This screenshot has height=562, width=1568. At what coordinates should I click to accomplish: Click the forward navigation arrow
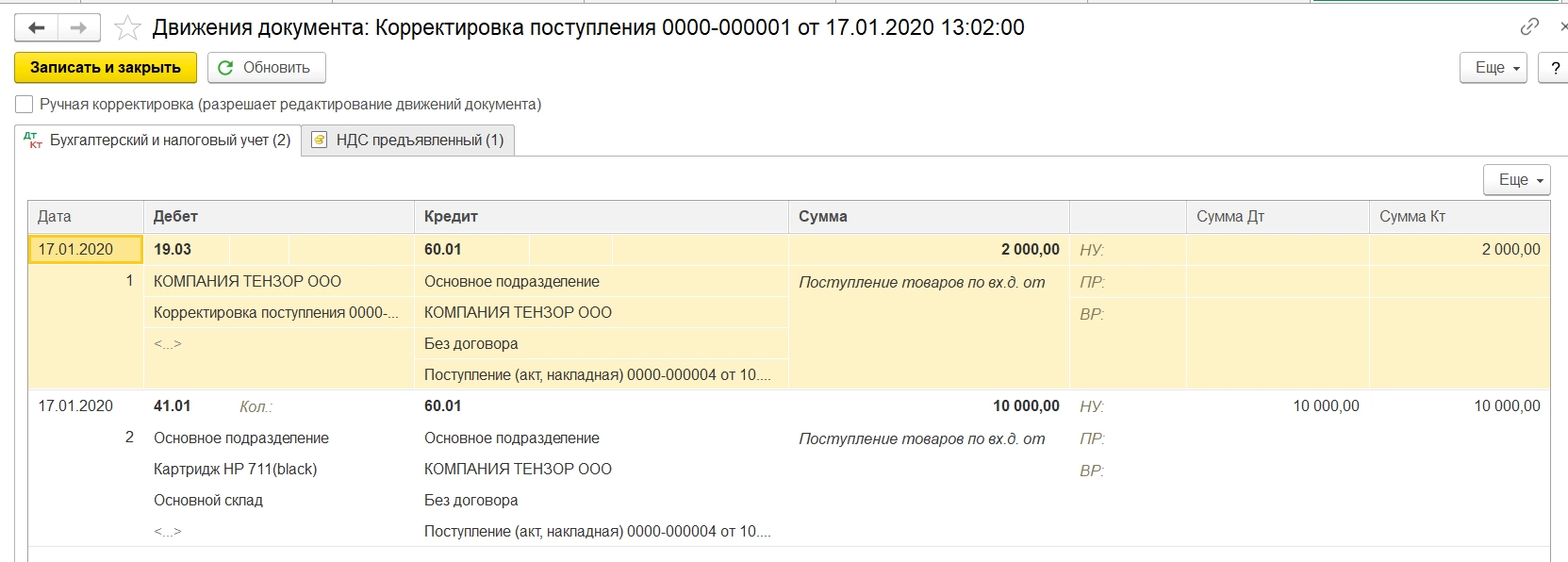(x=79, y=28)
